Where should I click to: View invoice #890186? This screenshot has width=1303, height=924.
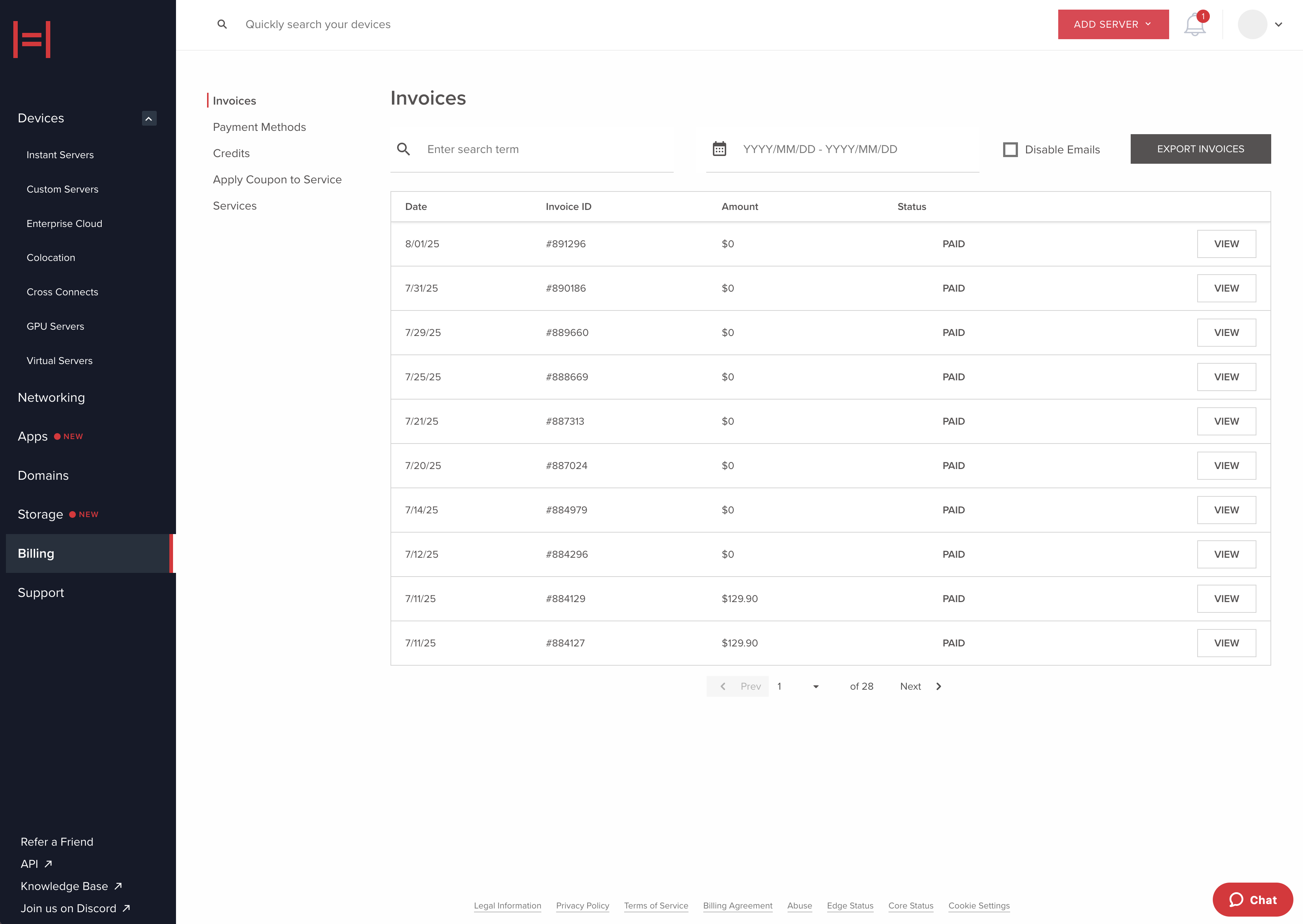(x=1226, y=288)
